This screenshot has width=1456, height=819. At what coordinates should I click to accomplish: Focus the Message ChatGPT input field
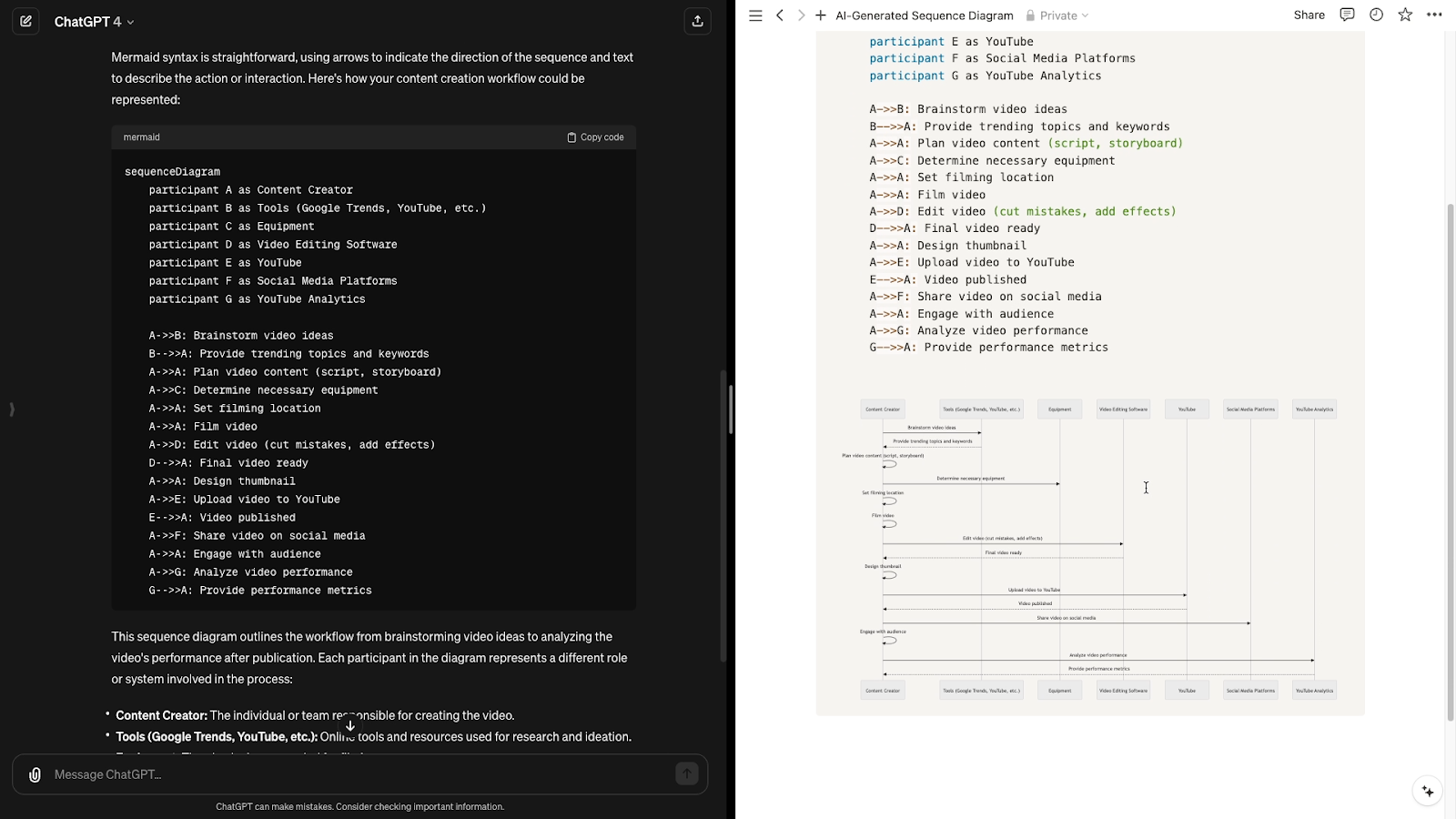(359, 774)
